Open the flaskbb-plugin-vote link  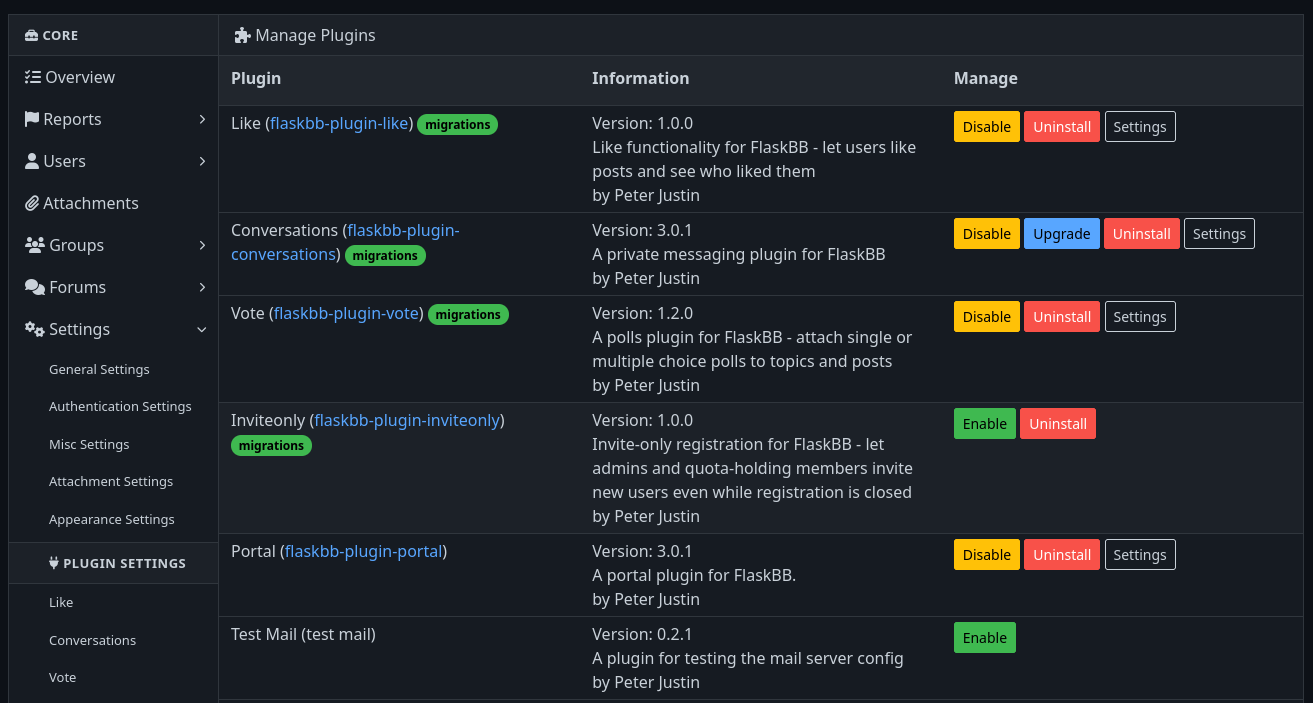click(346, 314)
